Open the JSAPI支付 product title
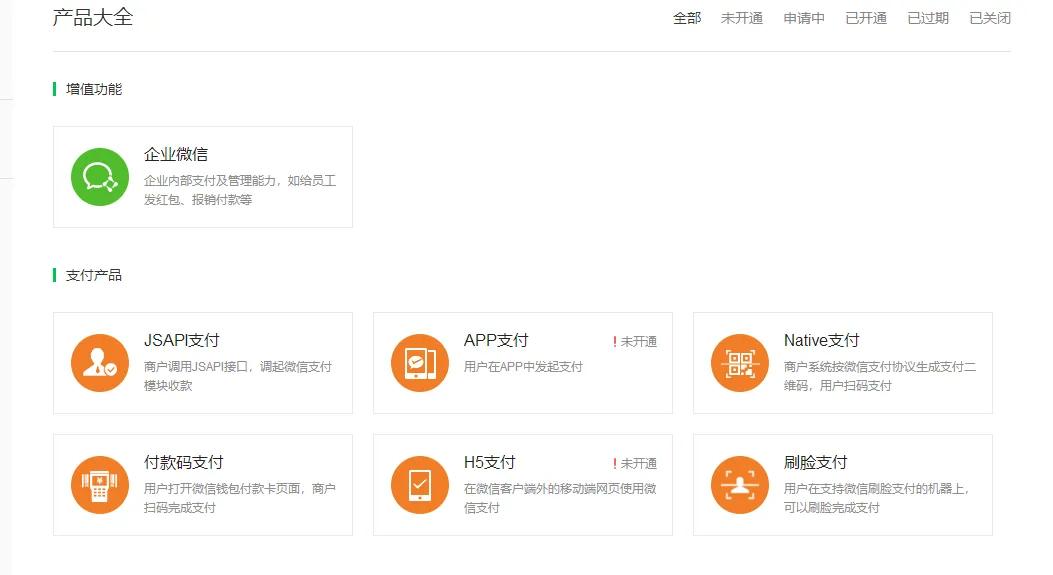 tap(182, 341)
